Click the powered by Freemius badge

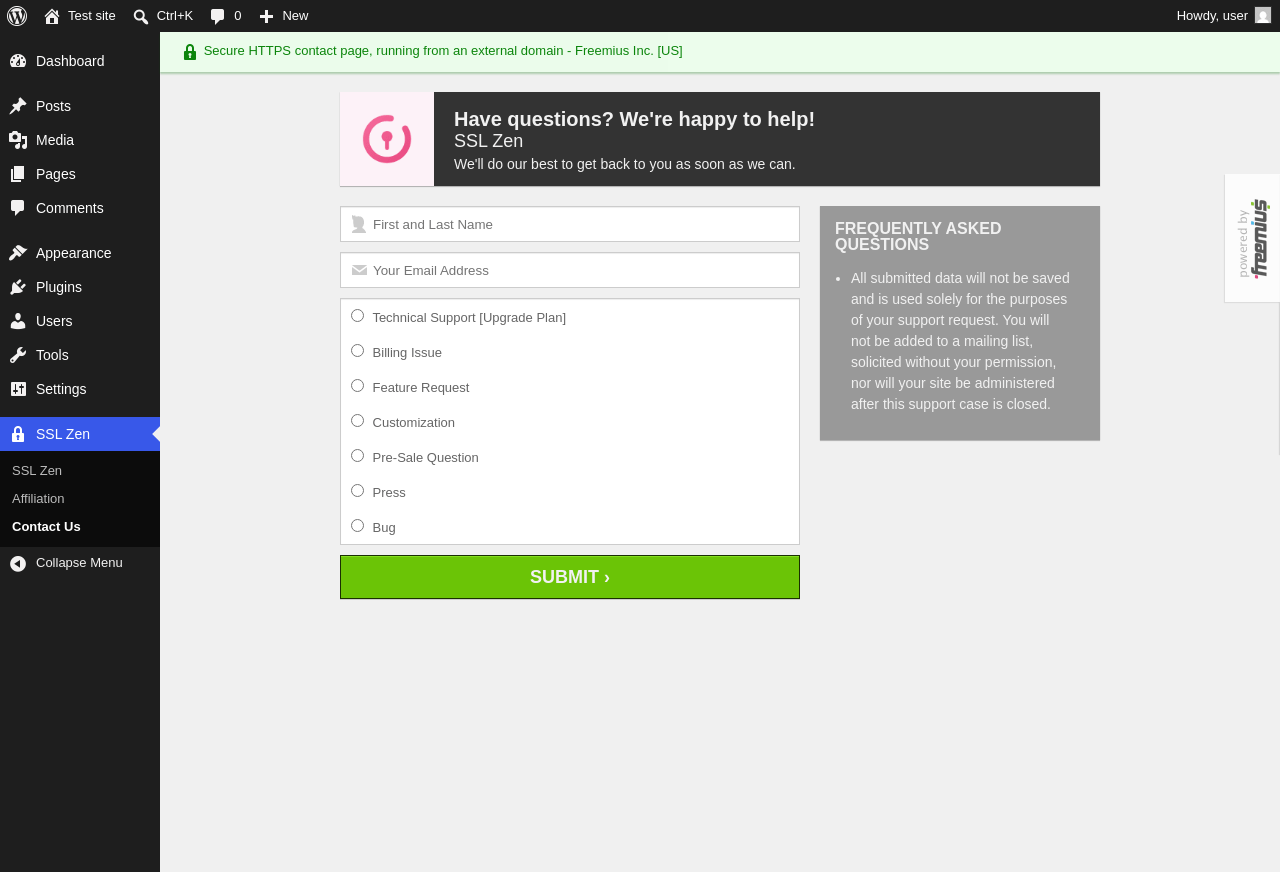click(1252, 238)
